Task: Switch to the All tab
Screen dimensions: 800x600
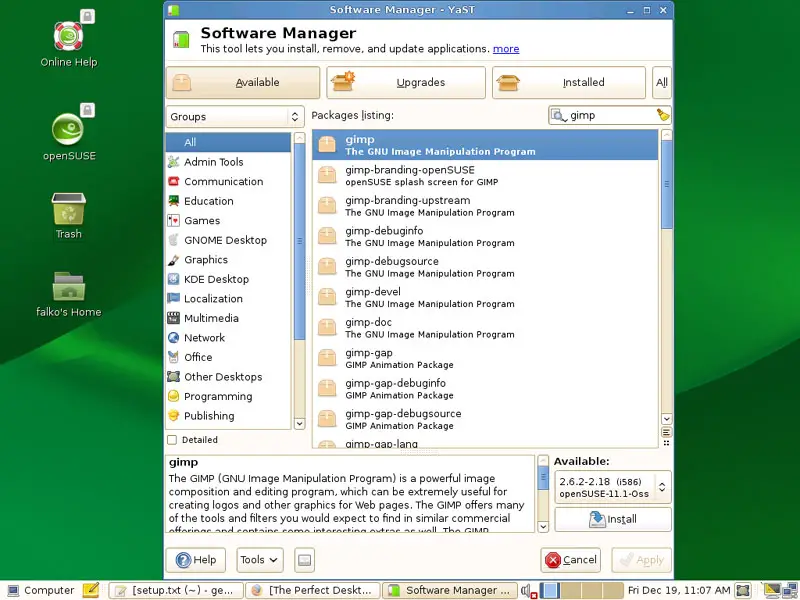Action: pyautogui.click(x=662, y=82)
